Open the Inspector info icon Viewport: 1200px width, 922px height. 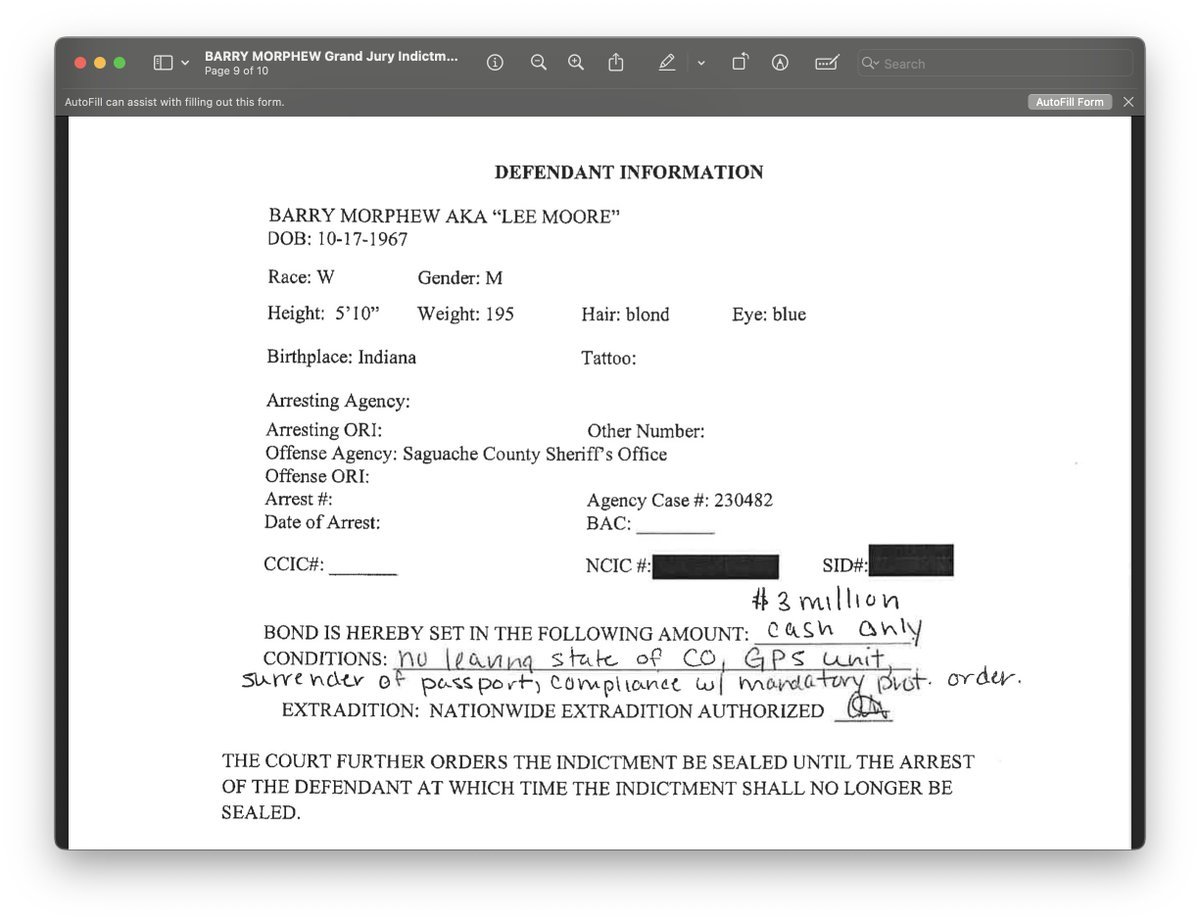495,62
